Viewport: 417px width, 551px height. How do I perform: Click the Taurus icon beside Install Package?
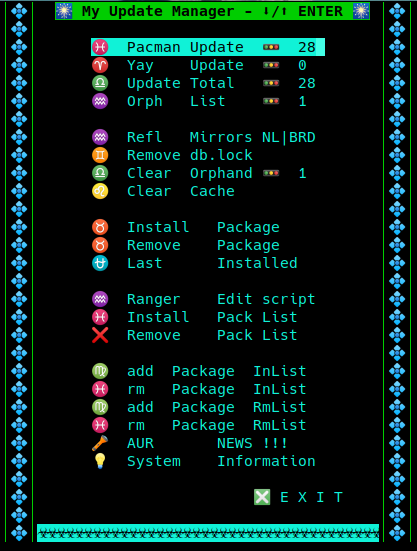(100, 227)
